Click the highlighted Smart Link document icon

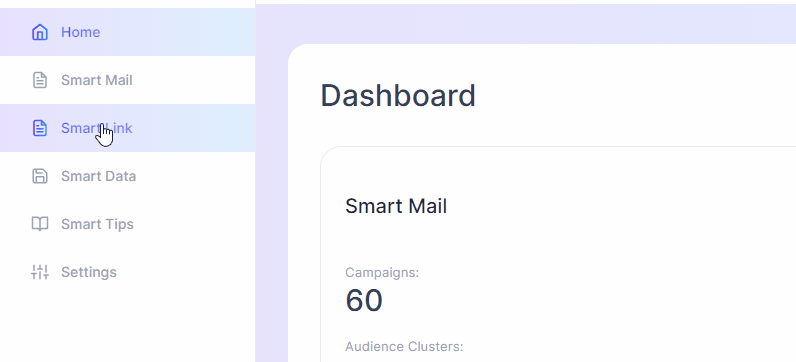coord(40,128)
